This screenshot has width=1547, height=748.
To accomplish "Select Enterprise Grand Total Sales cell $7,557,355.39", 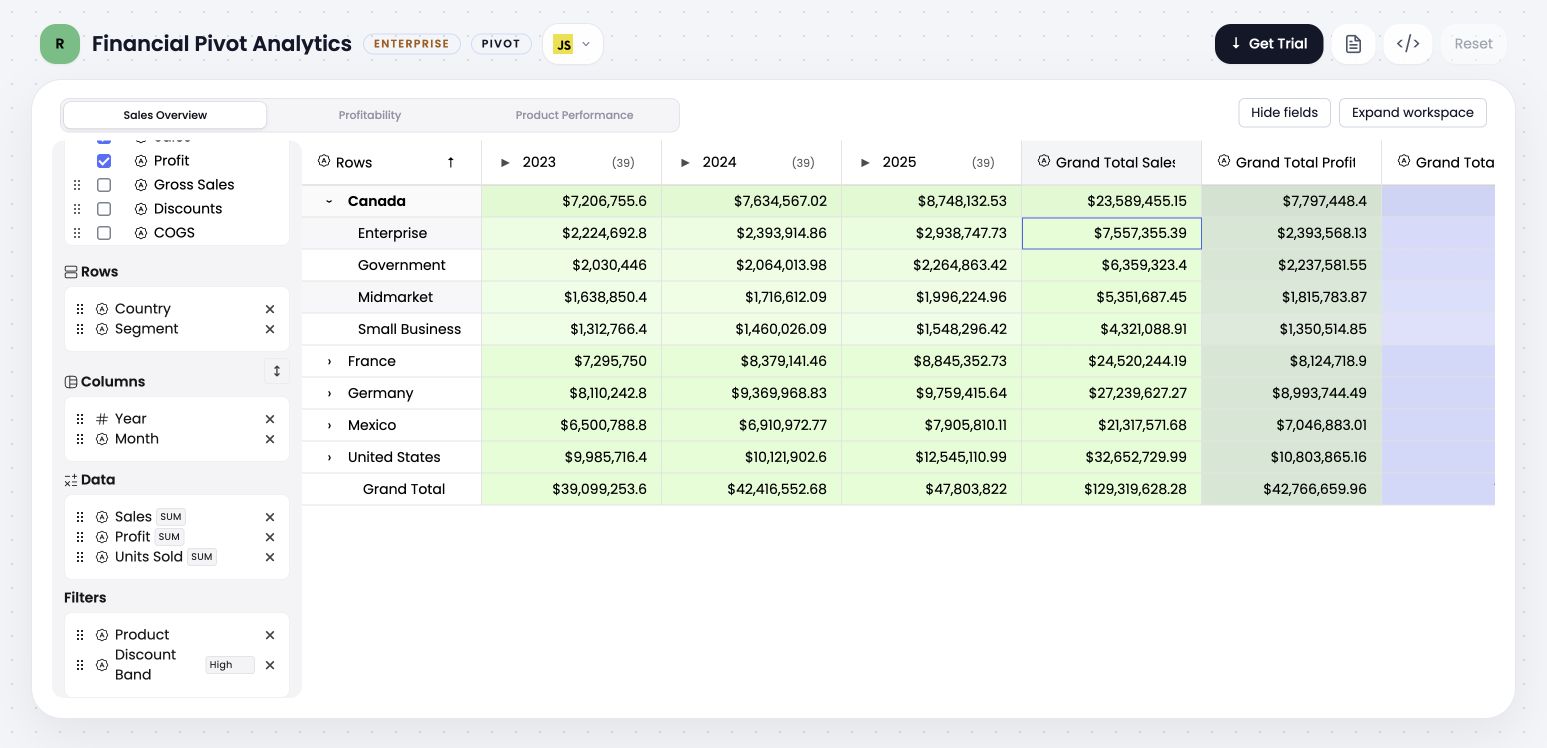I will pos(1112,233).
